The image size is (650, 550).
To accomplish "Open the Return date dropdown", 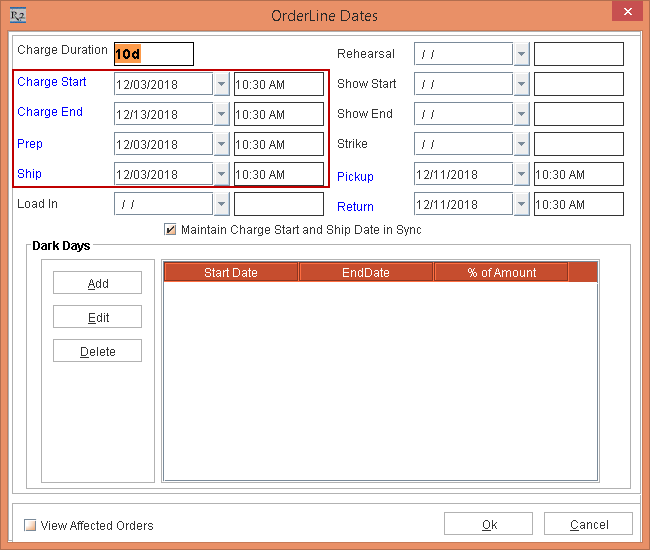I will coord(521,204).
